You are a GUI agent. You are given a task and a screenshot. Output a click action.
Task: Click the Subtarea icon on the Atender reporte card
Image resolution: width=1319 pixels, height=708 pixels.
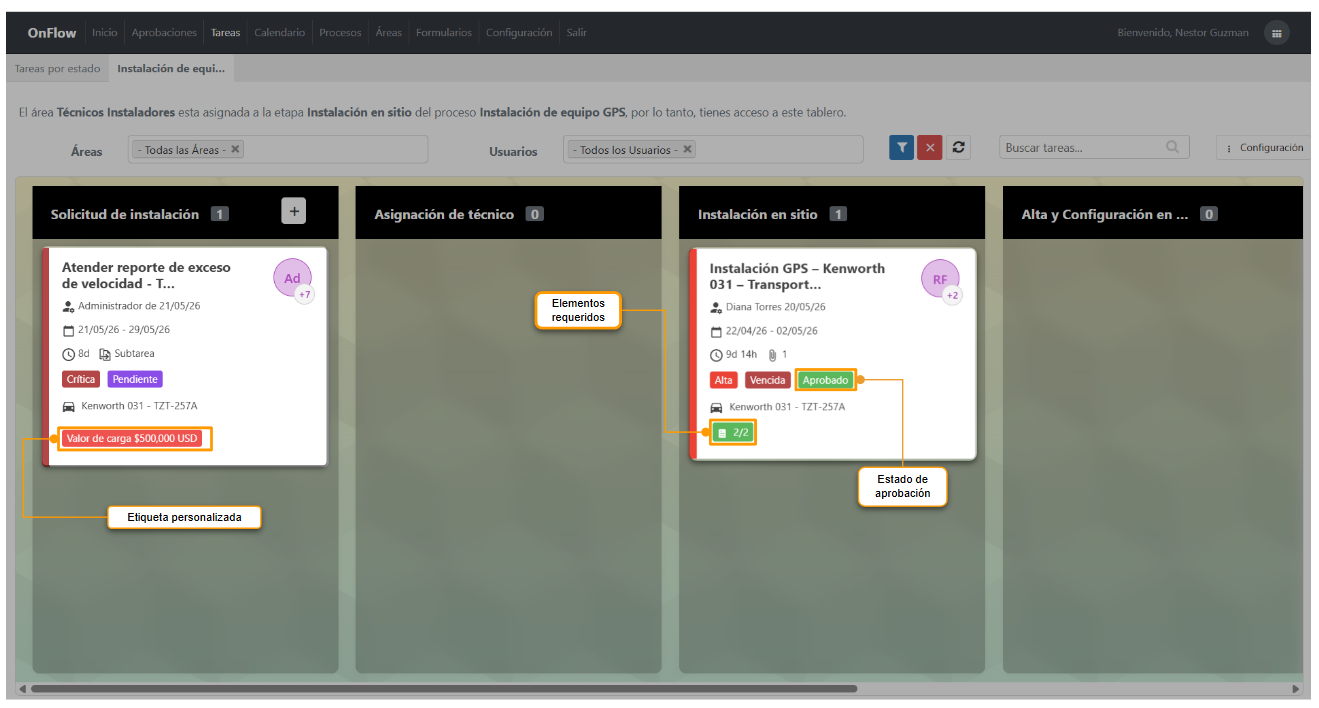pos(105,354)
